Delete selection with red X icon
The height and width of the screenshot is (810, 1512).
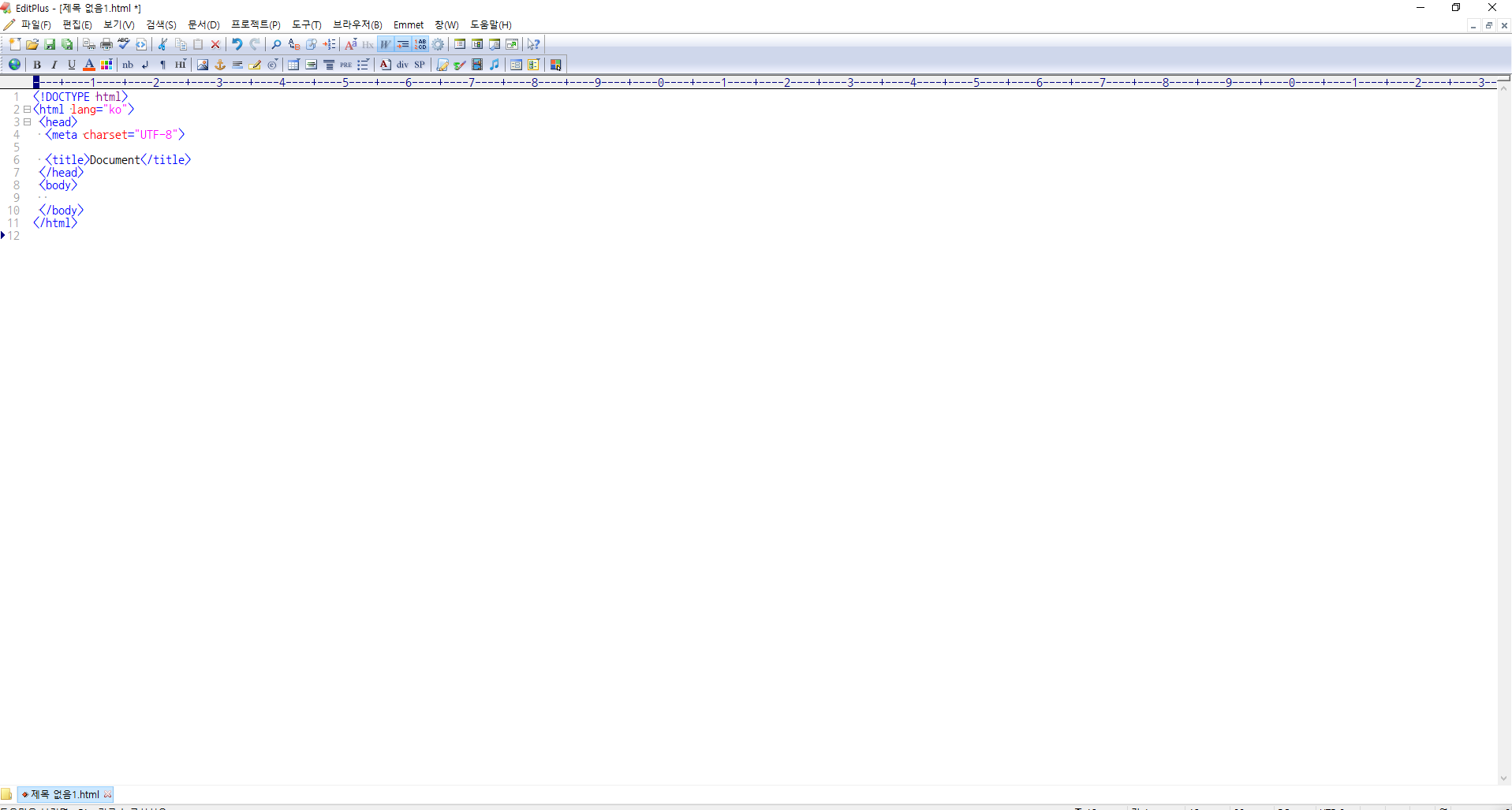[x=215, y=44]
